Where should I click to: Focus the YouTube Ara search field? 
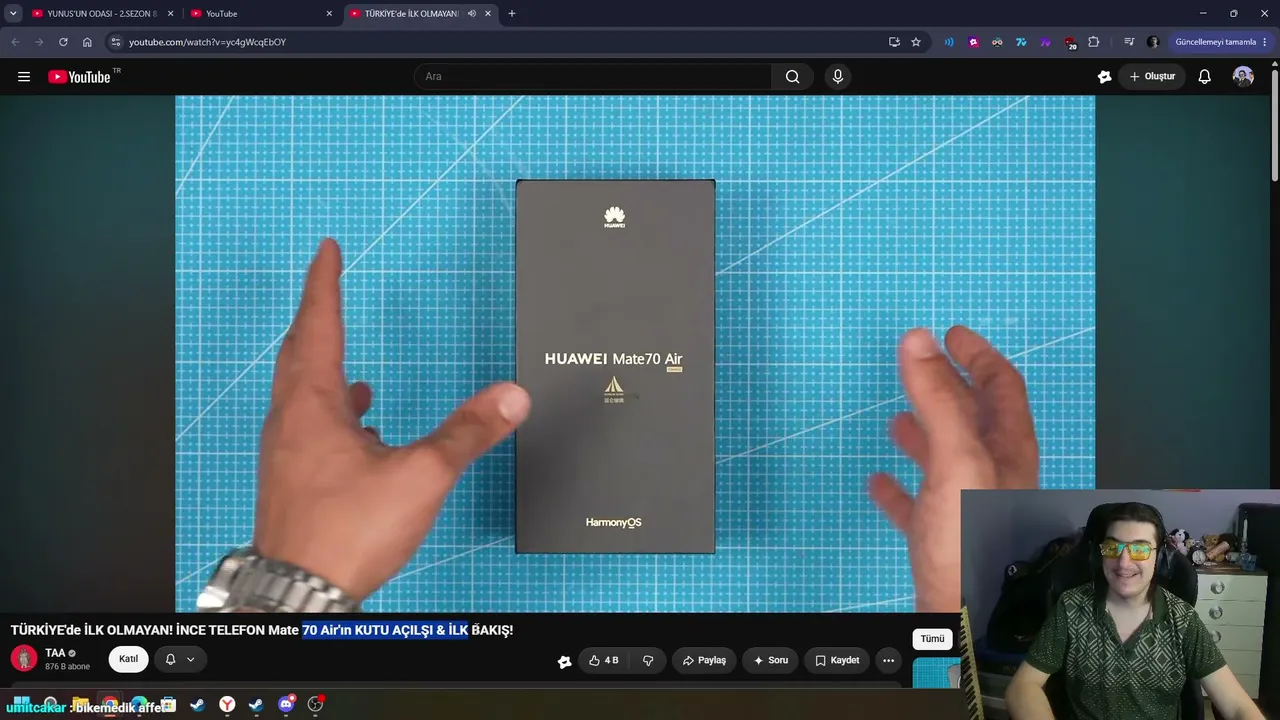tap(593, 77)
